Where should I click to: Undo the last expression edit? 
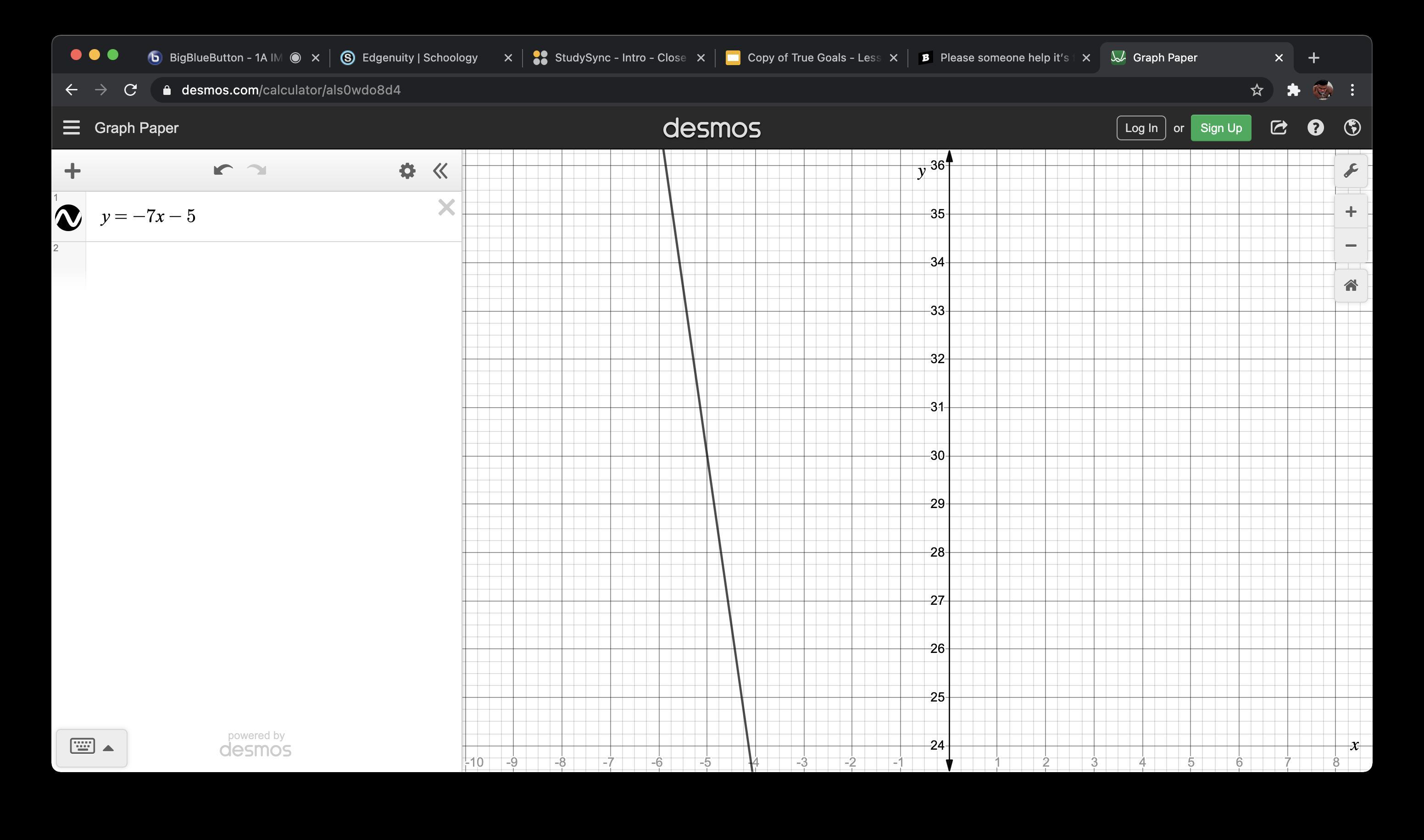point(222,171)
